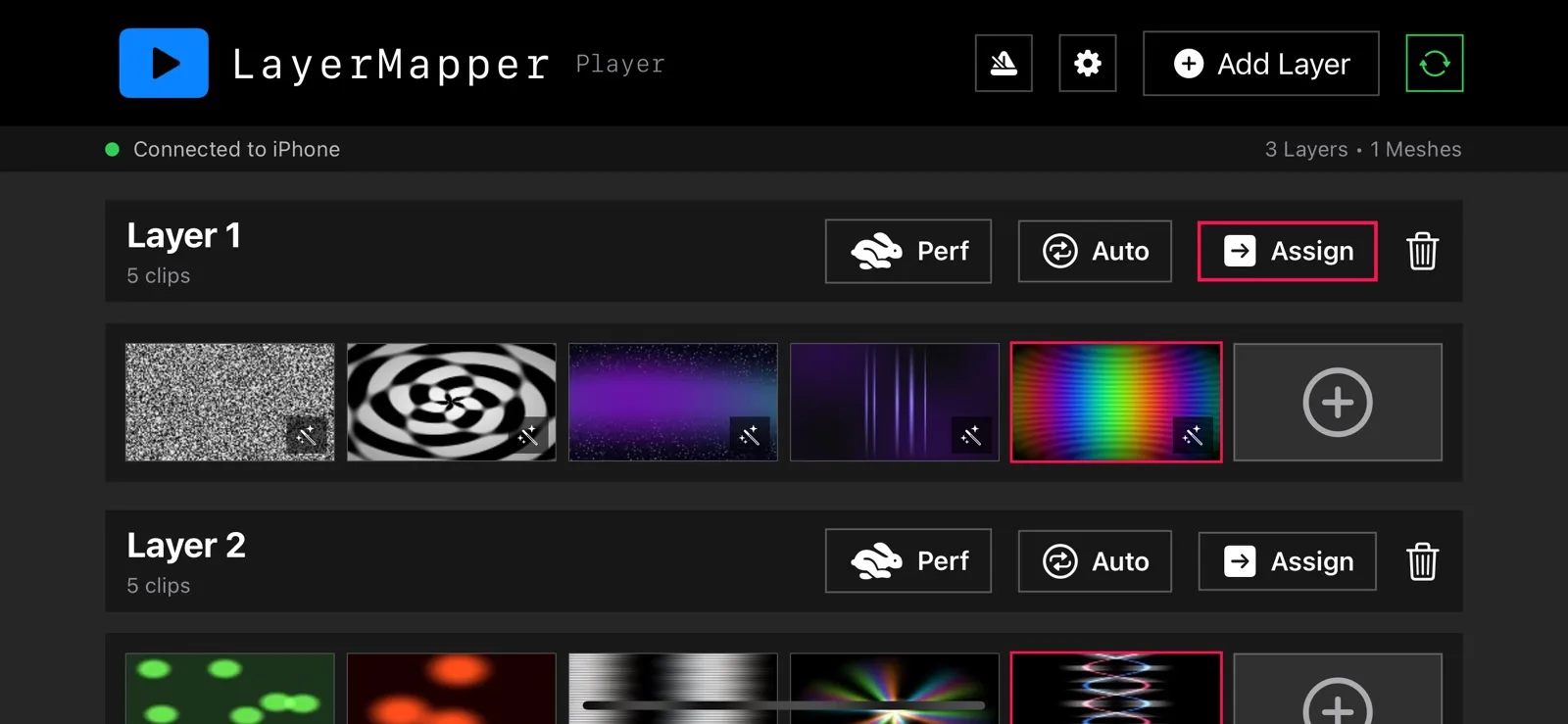Click the Layer 1 title
Screen dimensions: 1568x724
[x=183, y=236]
